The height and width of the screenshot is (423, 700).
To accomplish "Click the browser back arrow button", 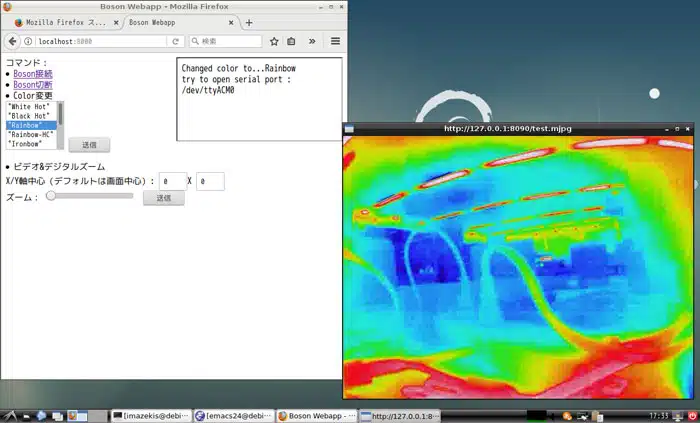I will (12, 41).
